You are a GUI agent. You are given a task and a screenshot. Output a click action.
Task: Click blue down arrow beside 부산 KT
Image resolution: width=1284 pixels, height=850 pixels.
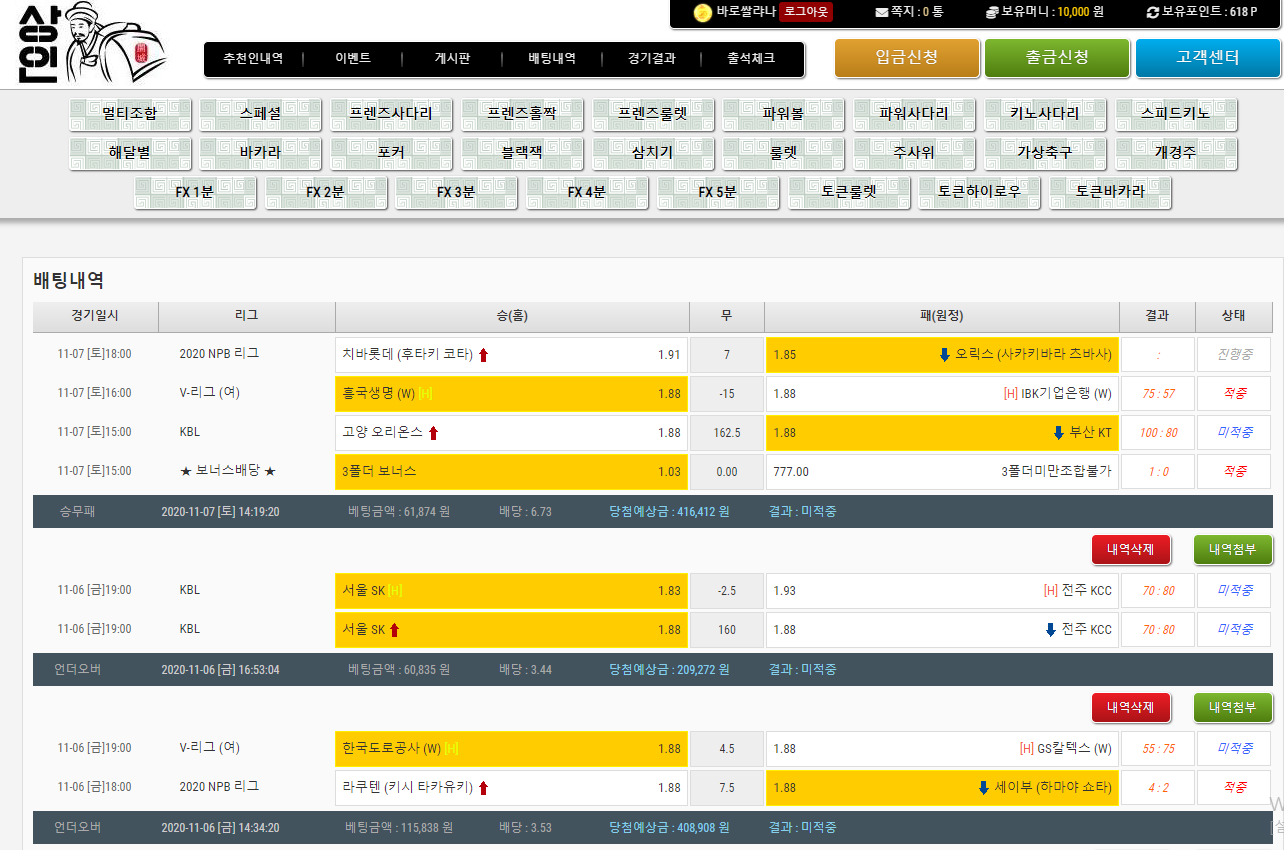pyautogui.click(x=1058, y=433)
